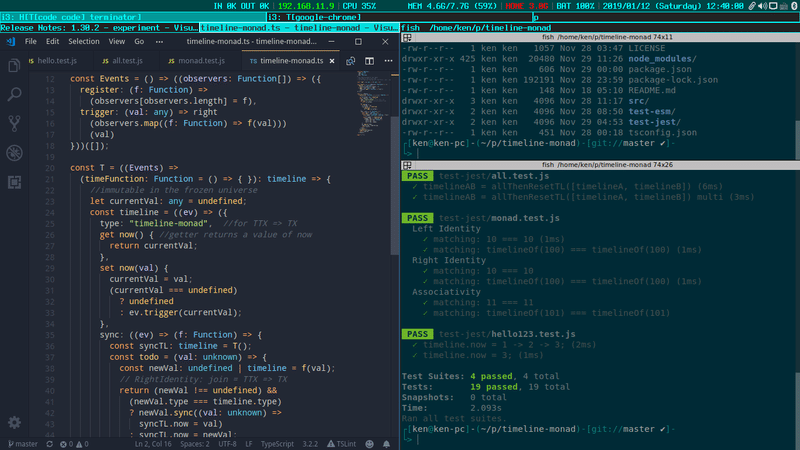Click the volume icon in system bar

pyautogui.click(x=762, y=6)
